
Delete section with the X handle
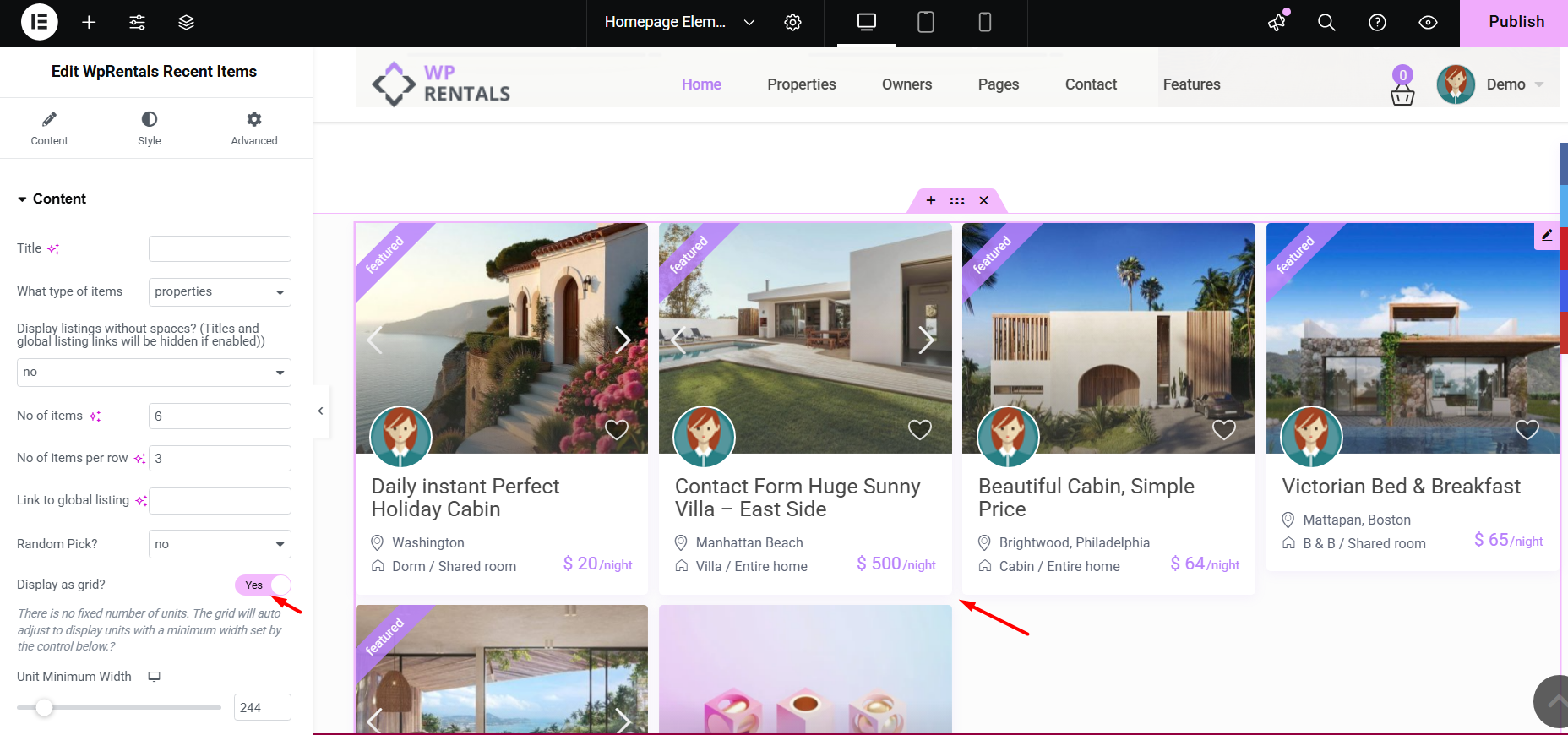[x=983, y=200]
